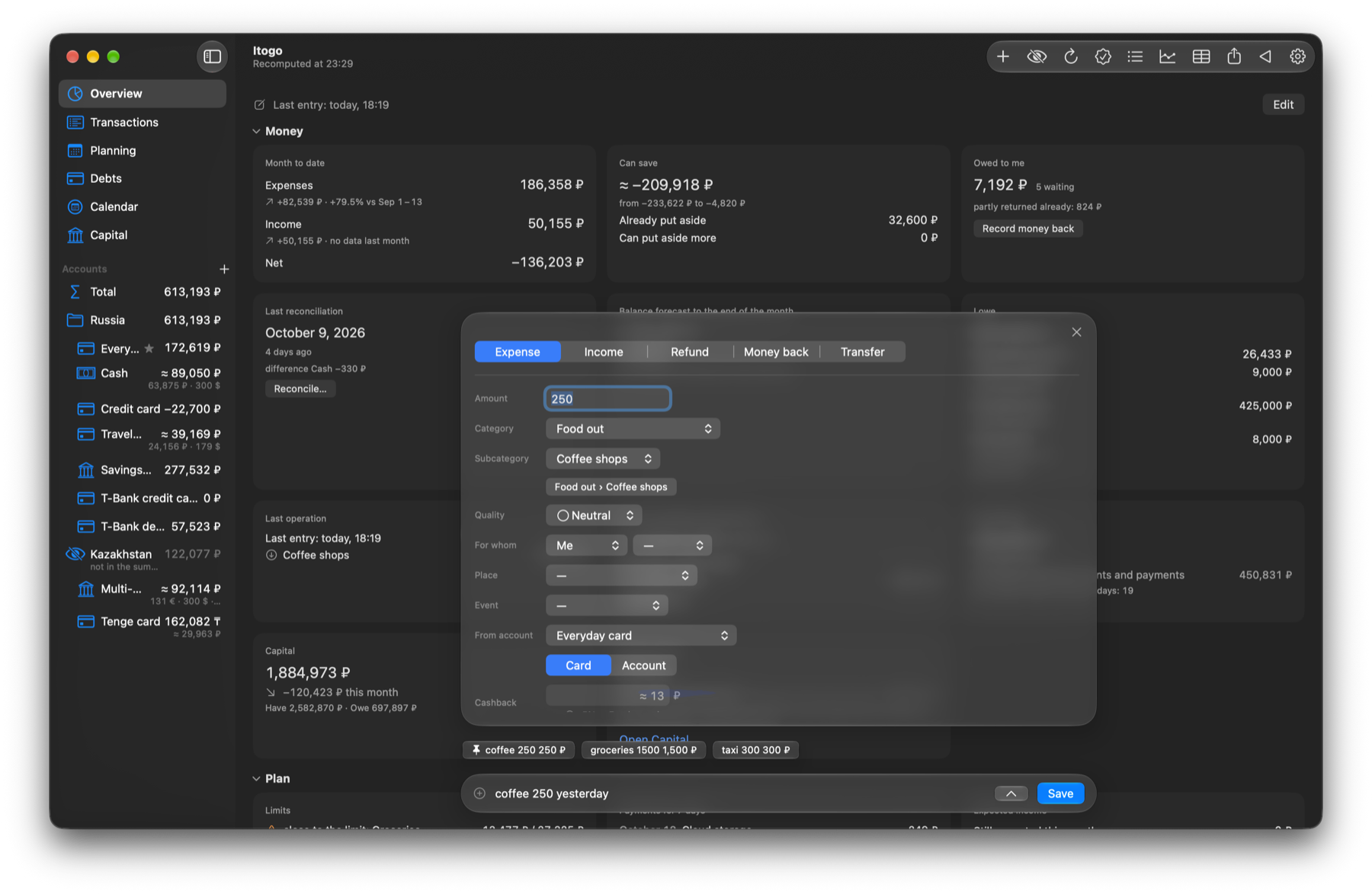Open the table grid toolbar icon
The width and height of the screenshot is (1372, 894).
[x=1201, y=56]
